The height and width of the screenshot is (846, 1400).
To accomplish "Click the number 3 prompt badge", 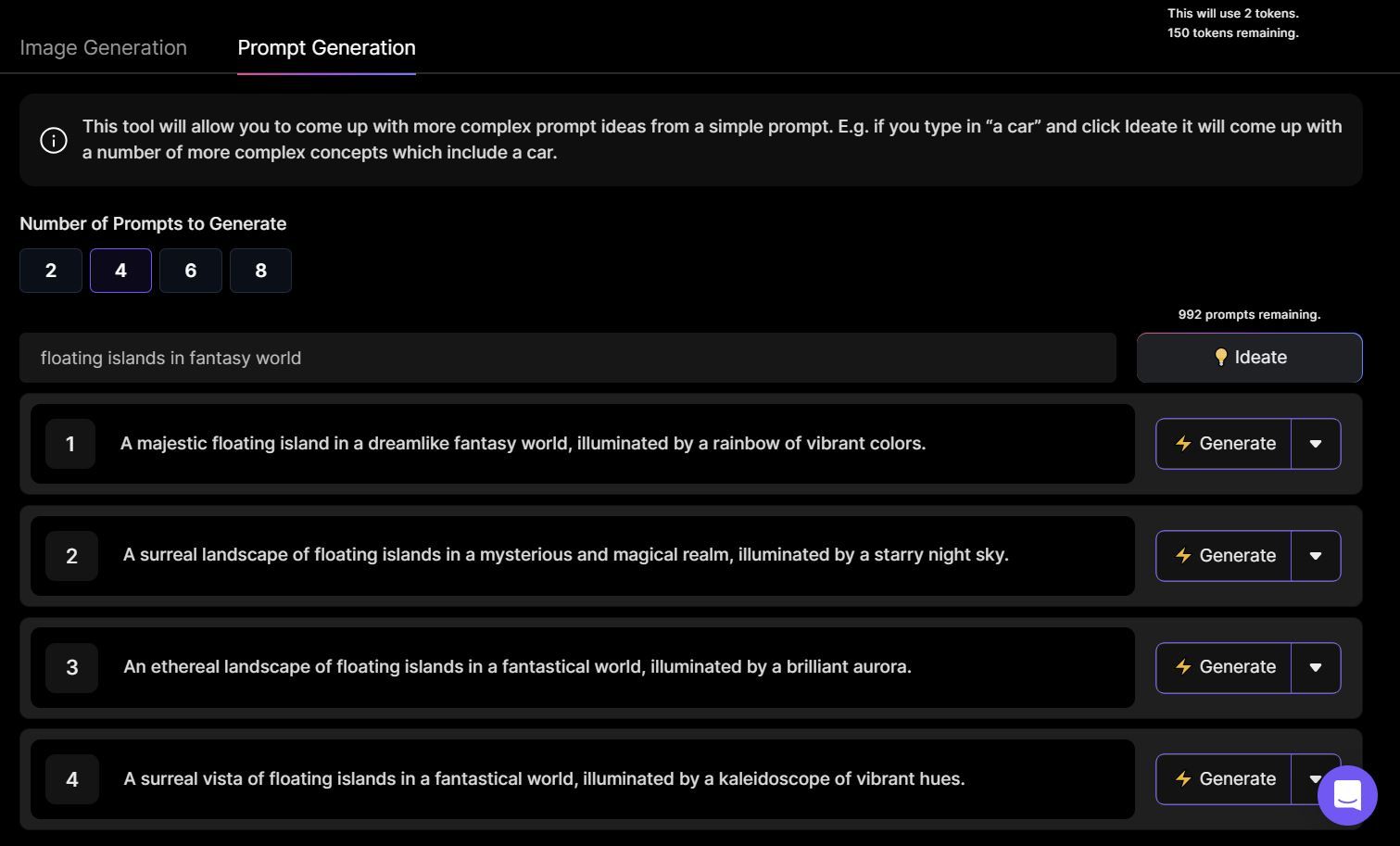I will (x=71, y=667).
